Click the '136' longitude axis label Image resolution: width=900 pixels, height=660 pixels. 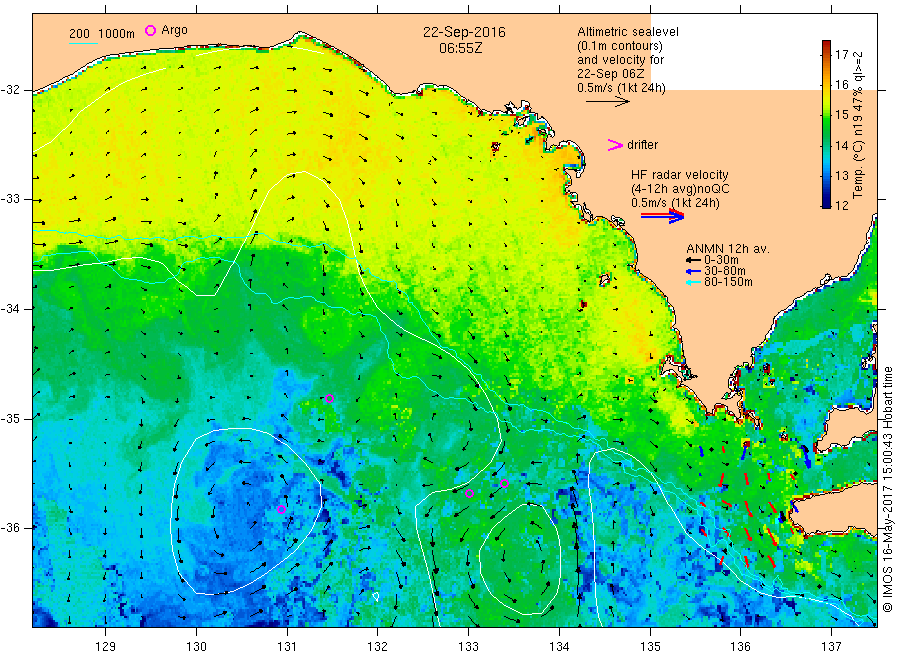click(x=740, y=647)
